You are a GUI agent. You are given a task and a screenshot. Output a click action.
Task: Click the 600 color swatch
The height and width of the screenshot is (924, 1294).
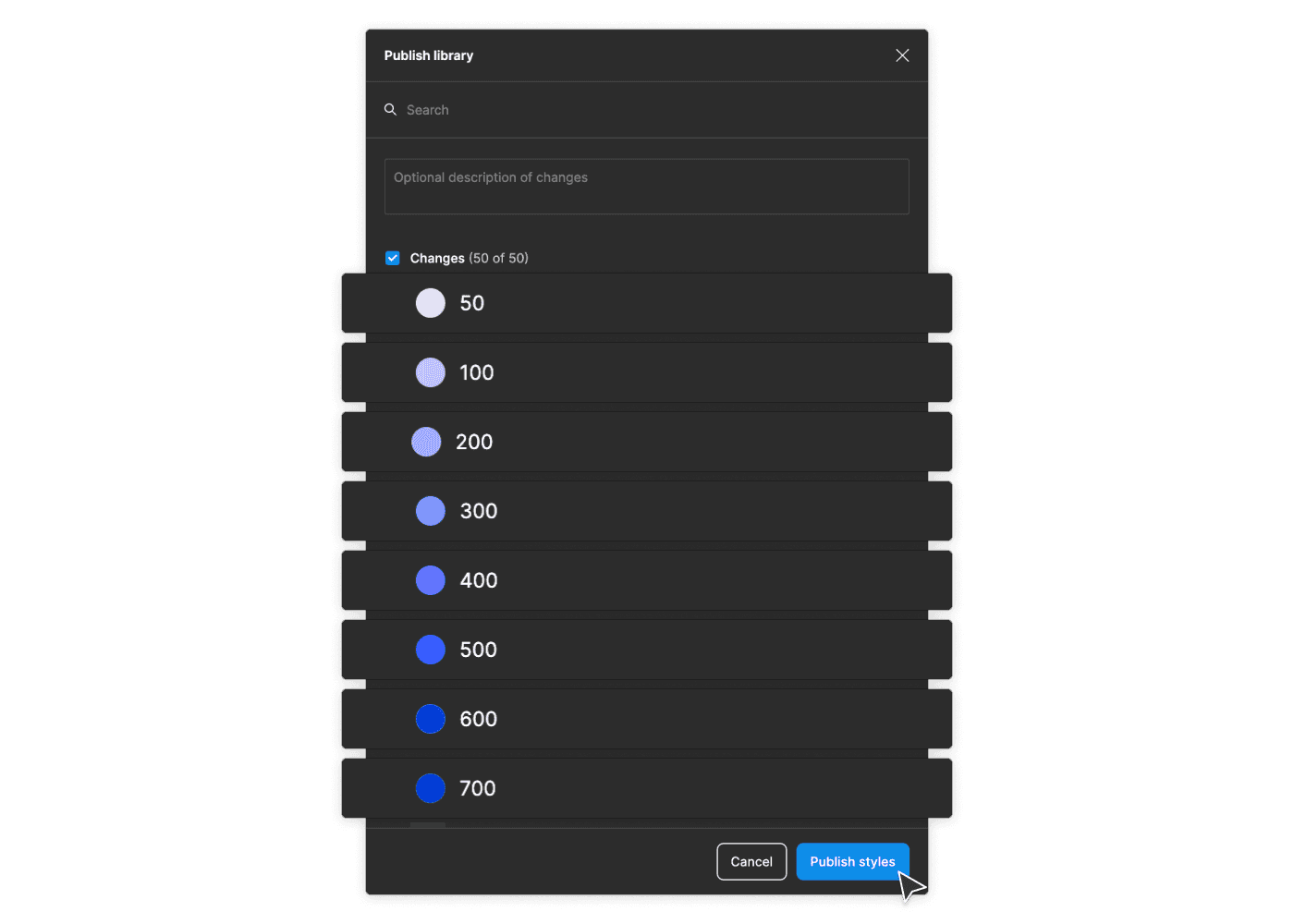[x=430, y=719]
